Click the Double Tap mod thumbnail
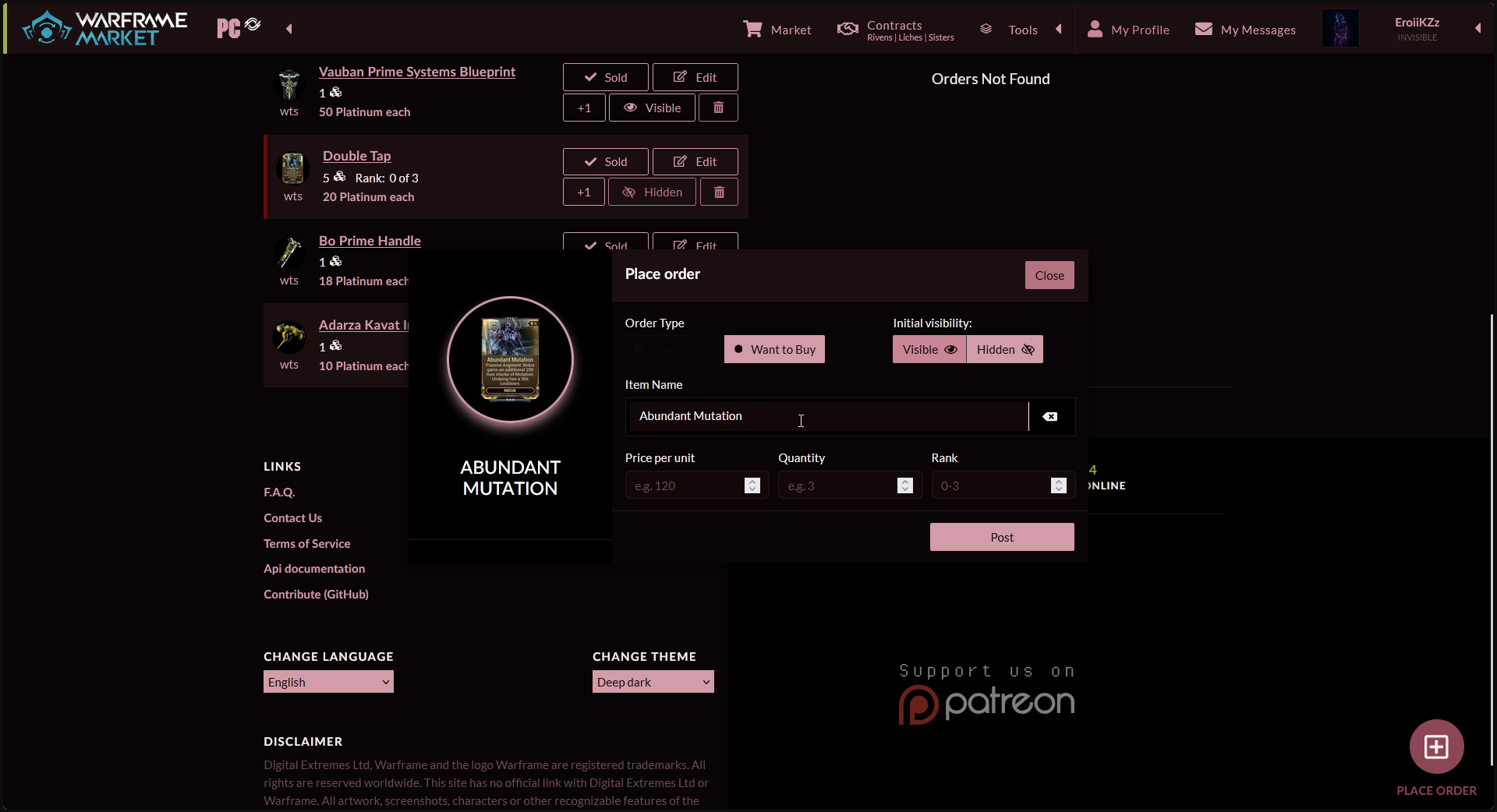The width and height of the screenshot is (1497, 812). click(x=293, y=168)
